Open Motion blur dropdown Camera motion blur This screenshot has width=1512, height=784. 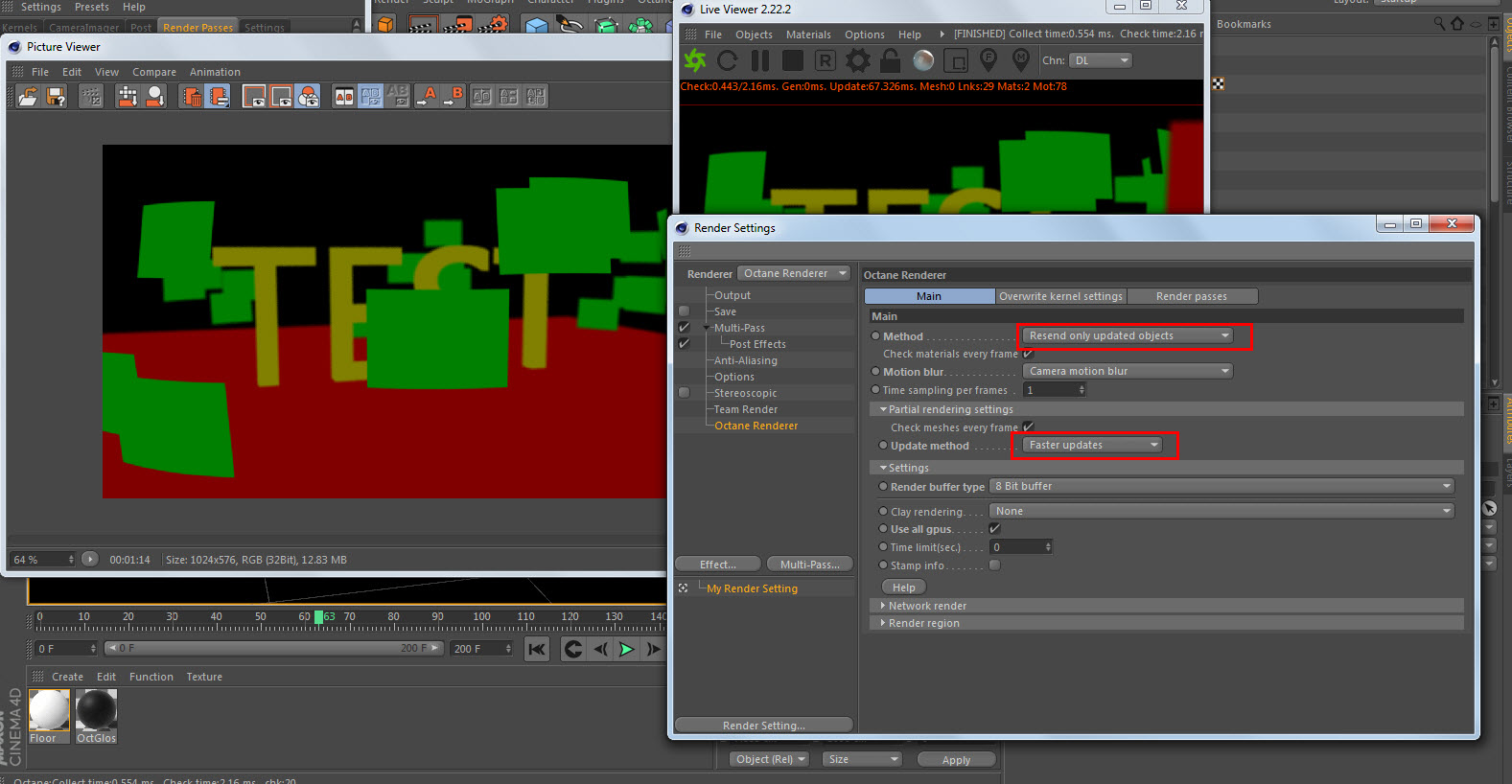(x=1128, y=371)
